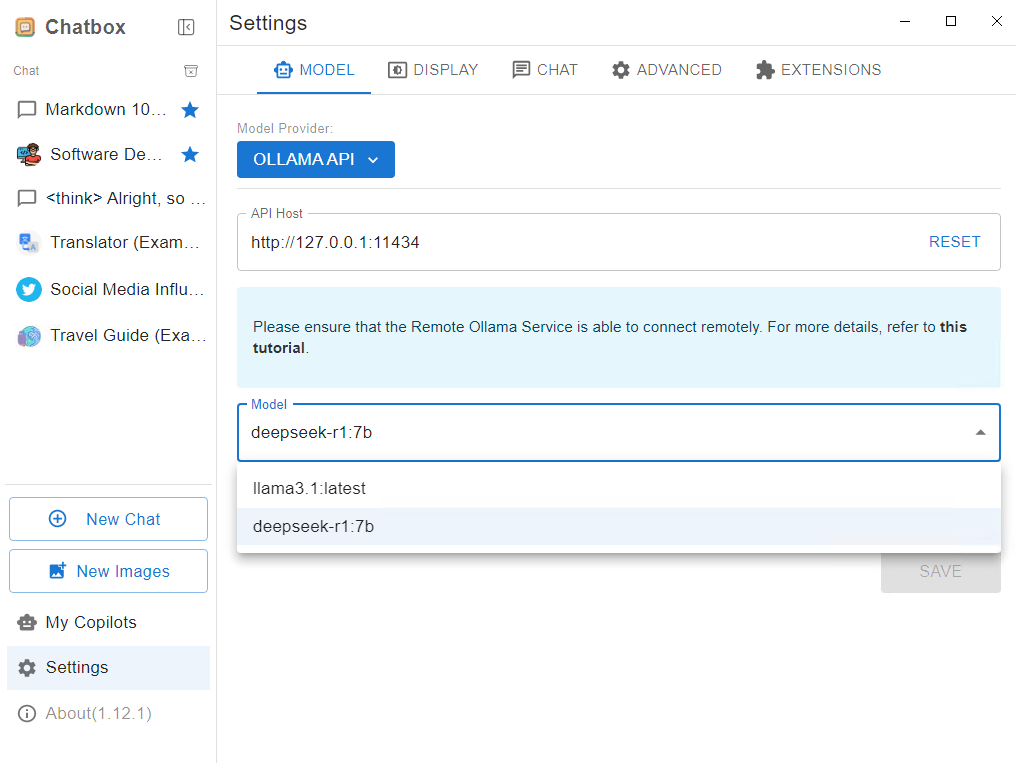Switch to the DISPLAY tab

click(433, 70)
